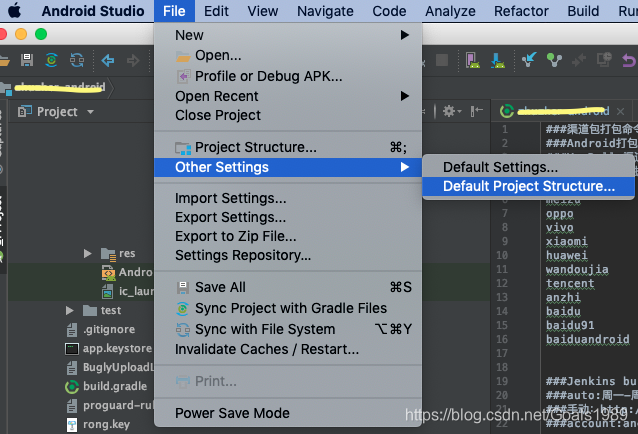Select the AndroidManifest file in tree
Viewport: 638px width, 434px height.
127,272
